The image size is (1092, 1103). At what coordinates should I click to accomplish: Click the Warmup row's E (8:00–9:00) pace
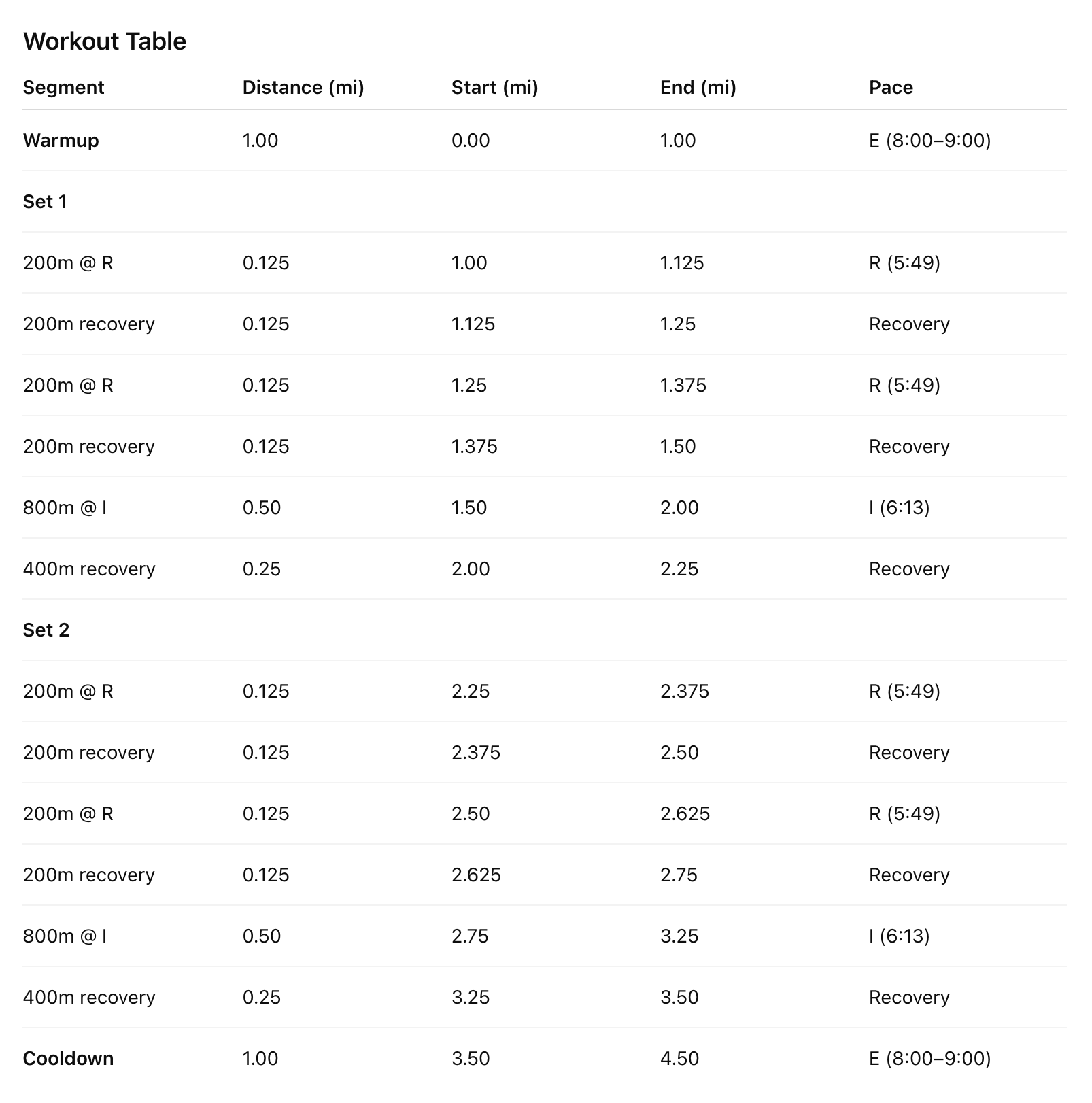[x=929, y=141]
